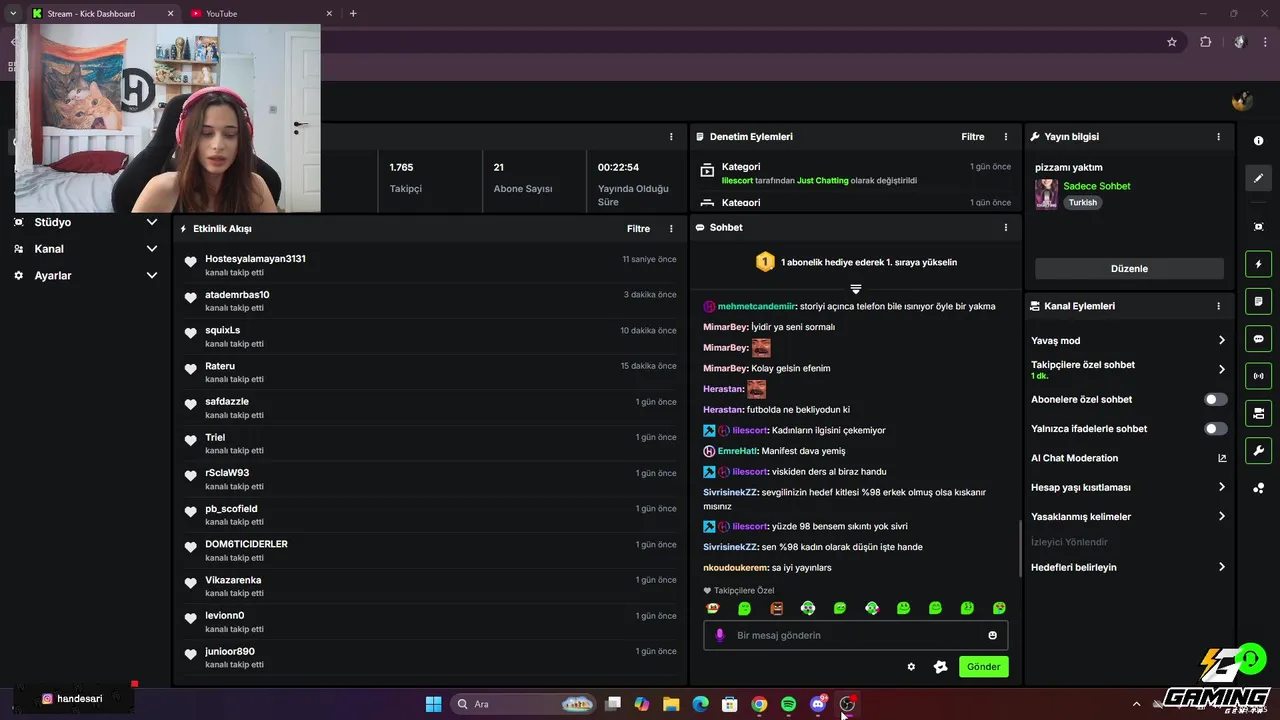Open Yayın bilgisi three-dot menu
This screenshot has width=1280, height=720.
click(1218, 137)
